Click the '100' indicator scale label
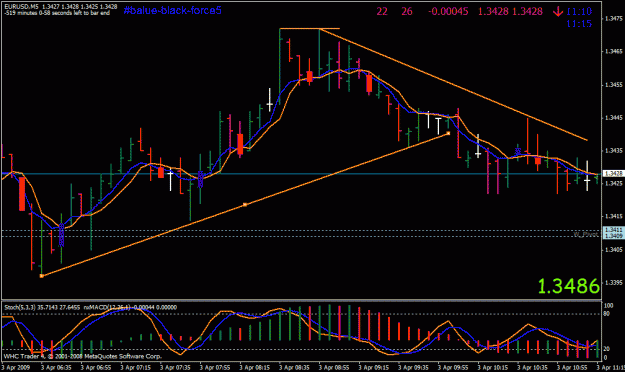Viewport: 625px width, 372px height. click(x=609, y=305)
